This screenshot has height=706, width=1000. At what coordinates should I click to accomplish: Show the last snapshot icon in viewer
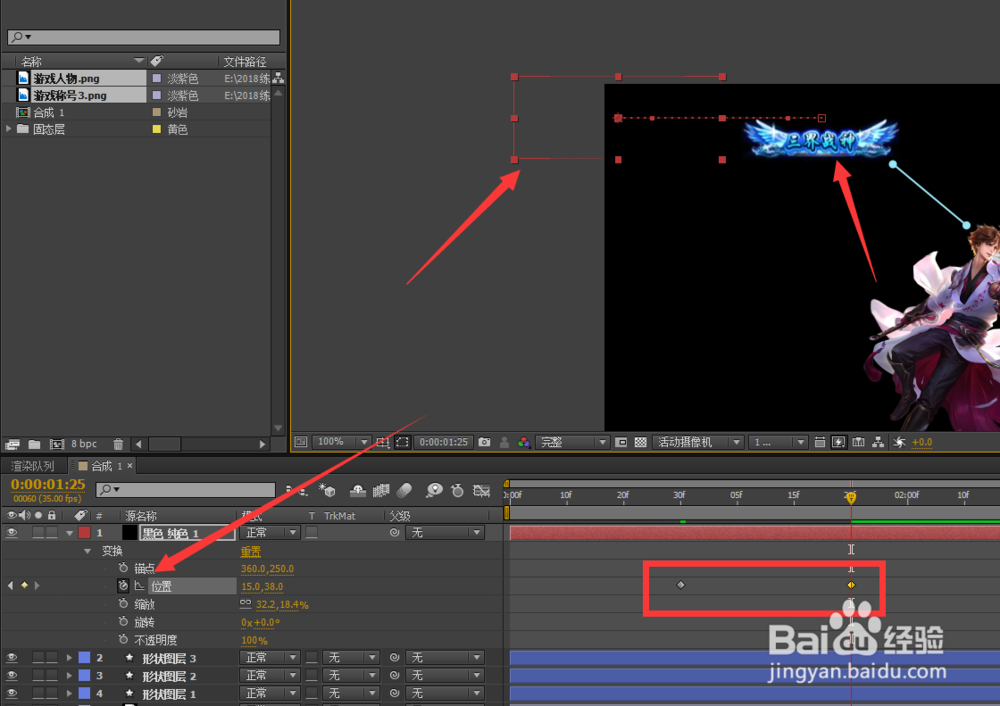(504, 442)
